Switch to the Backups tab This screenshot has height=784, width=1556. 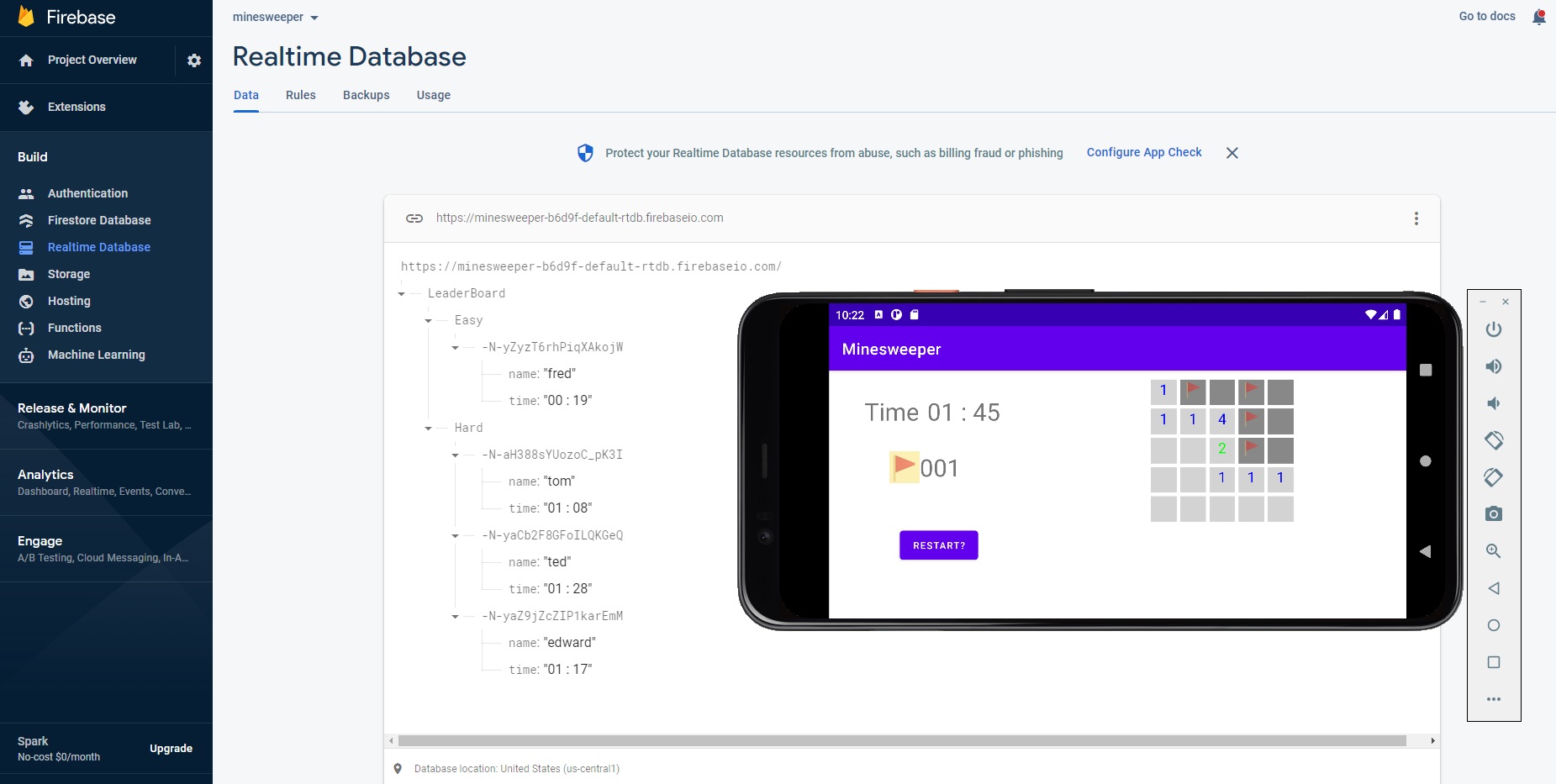[367, 95]
